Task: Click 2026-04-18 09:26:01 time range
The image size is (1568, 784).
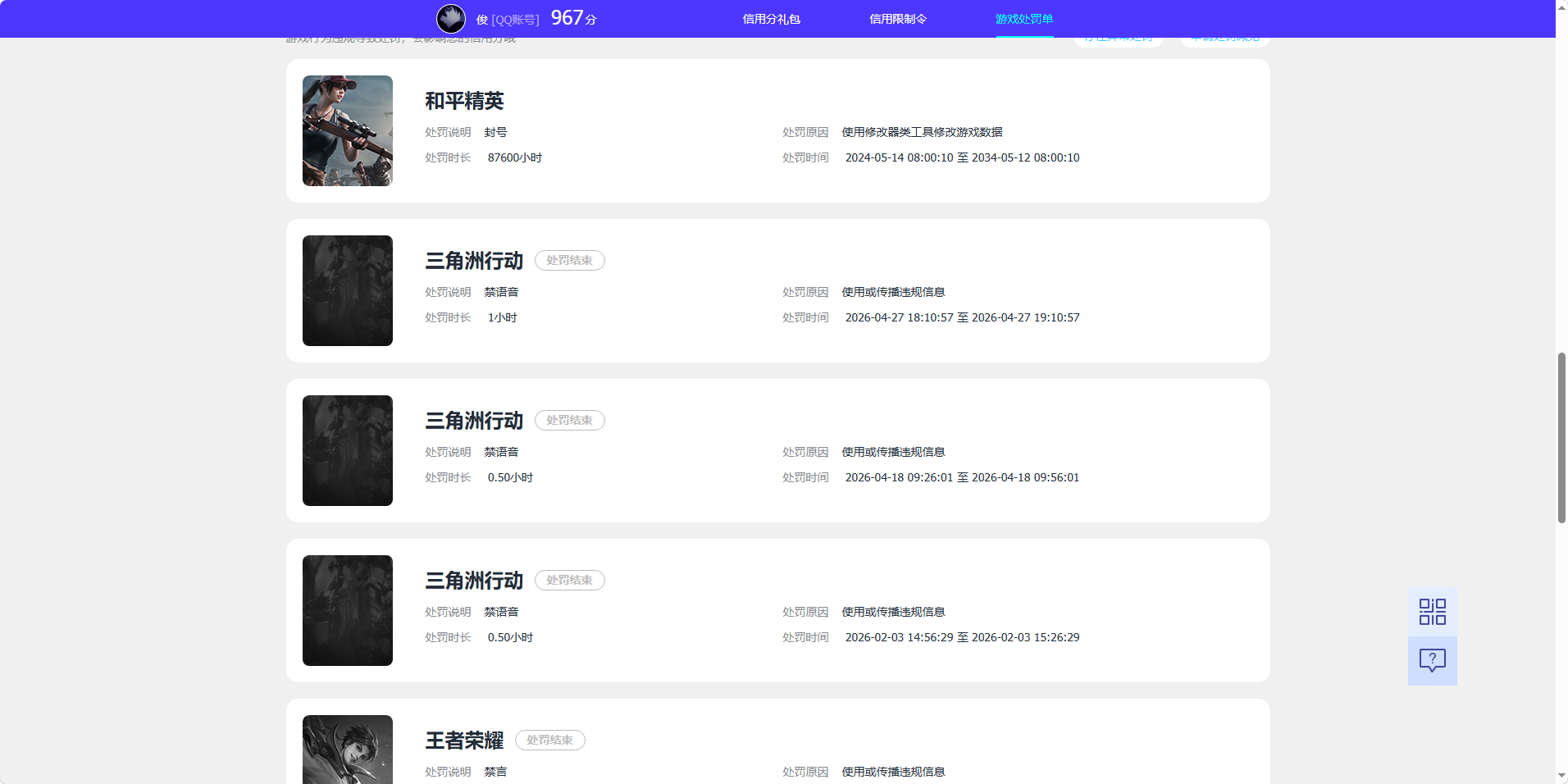Action: click(962, 477)
